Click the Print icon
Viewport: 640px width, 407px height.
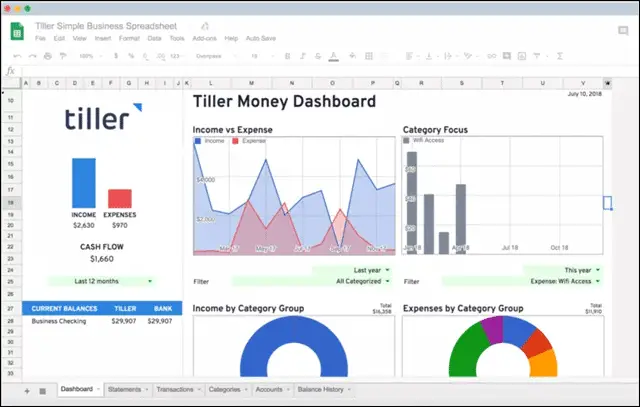pyautogui.click(x=48, y=56)
